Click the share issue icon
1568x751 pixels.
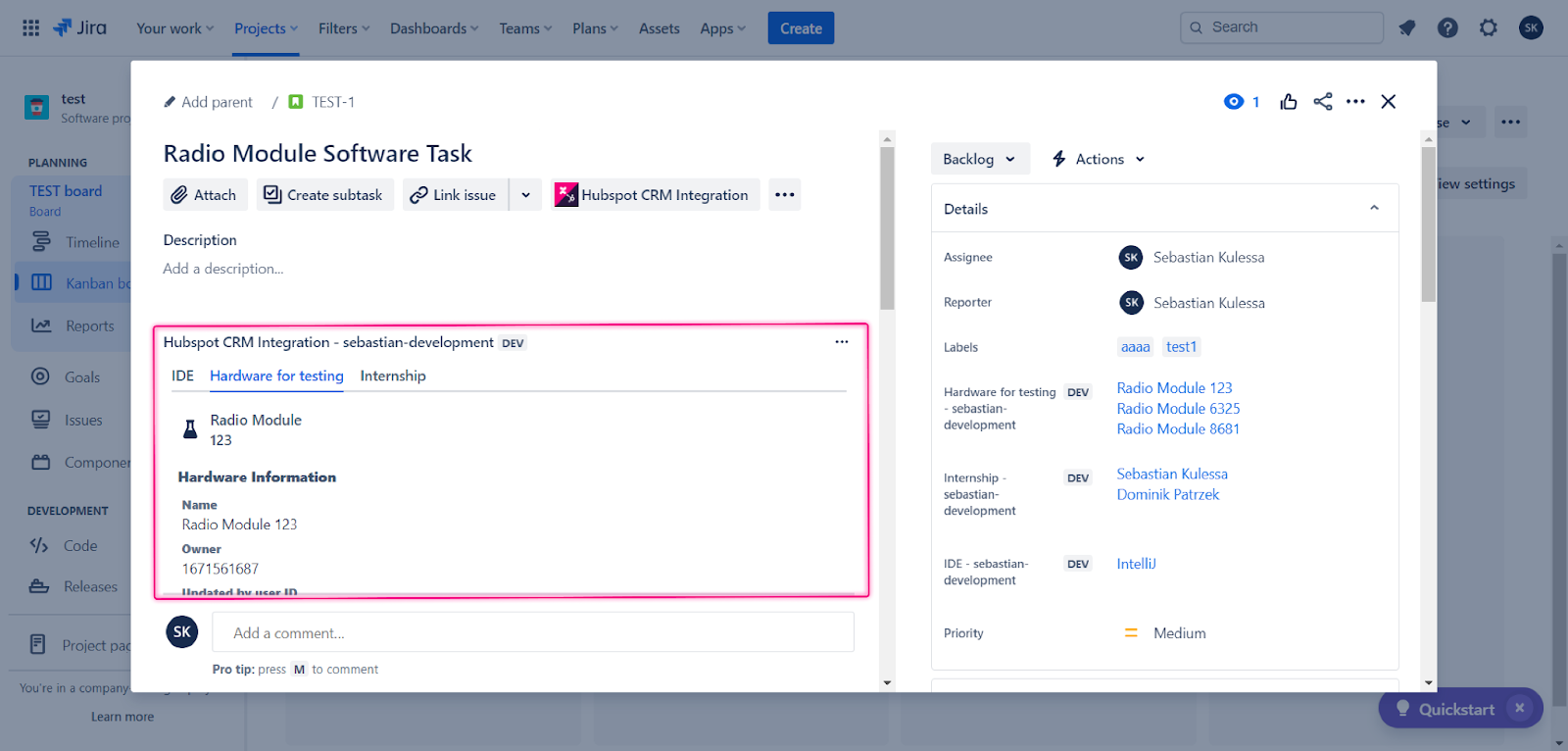1323,102
